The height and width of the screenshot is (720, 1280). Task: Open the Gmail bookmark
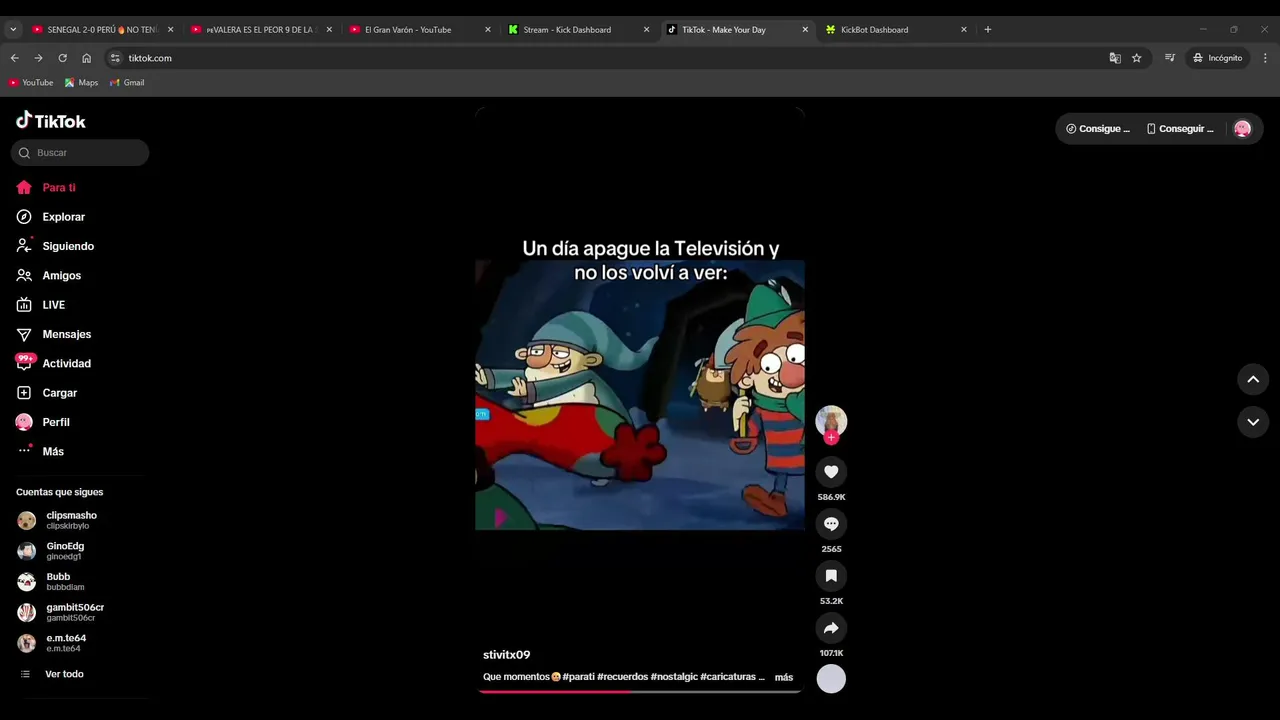pos(127,82)
